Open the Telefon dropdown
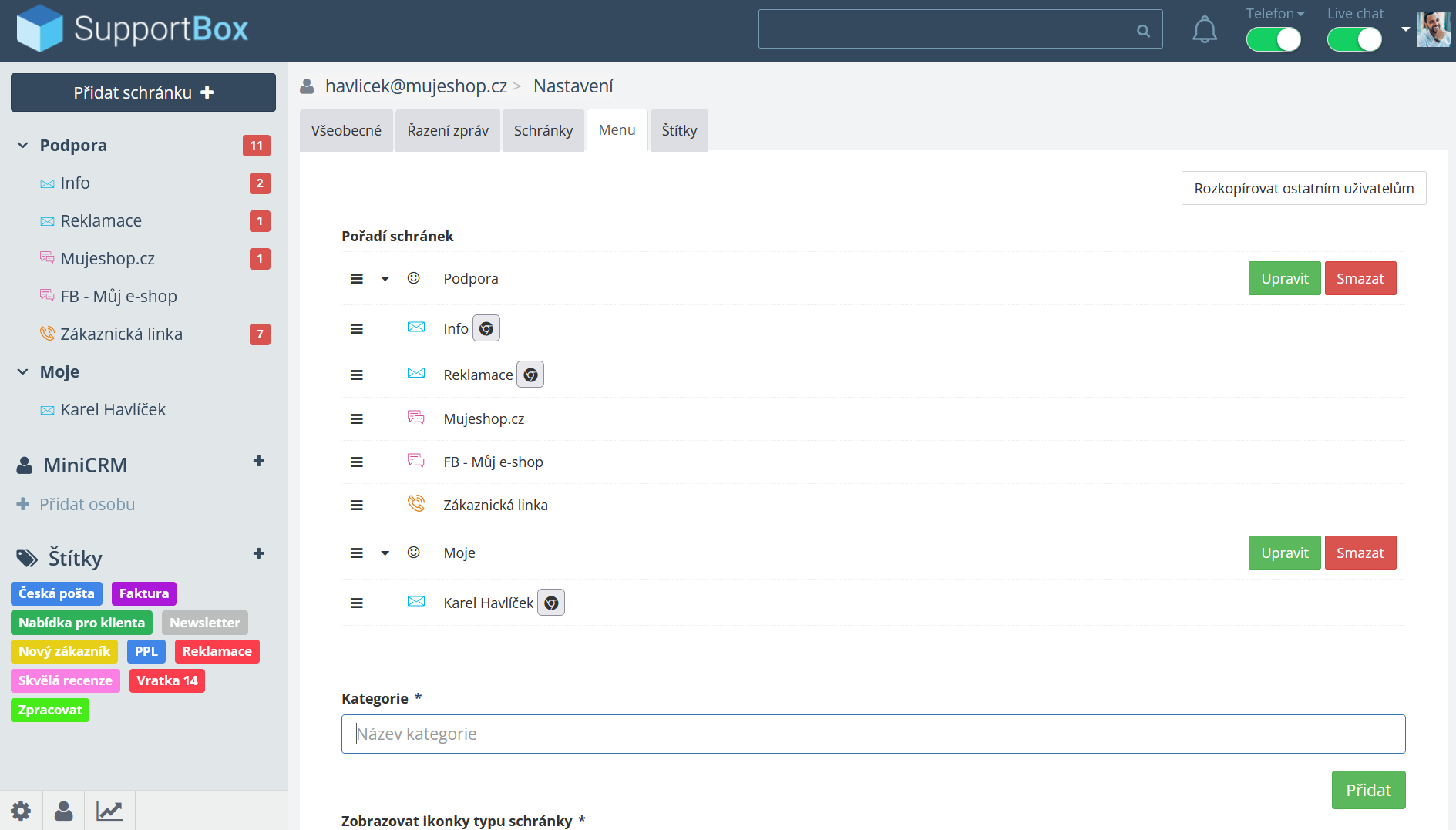This screenshot has height=830, width=1456. [1276, 14]
